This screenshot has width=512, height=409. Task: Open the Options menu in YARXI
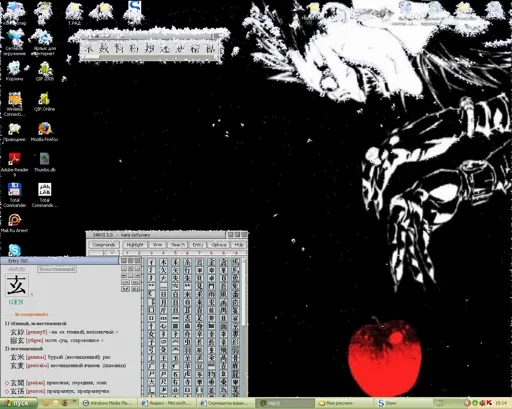tap(219, 245)
